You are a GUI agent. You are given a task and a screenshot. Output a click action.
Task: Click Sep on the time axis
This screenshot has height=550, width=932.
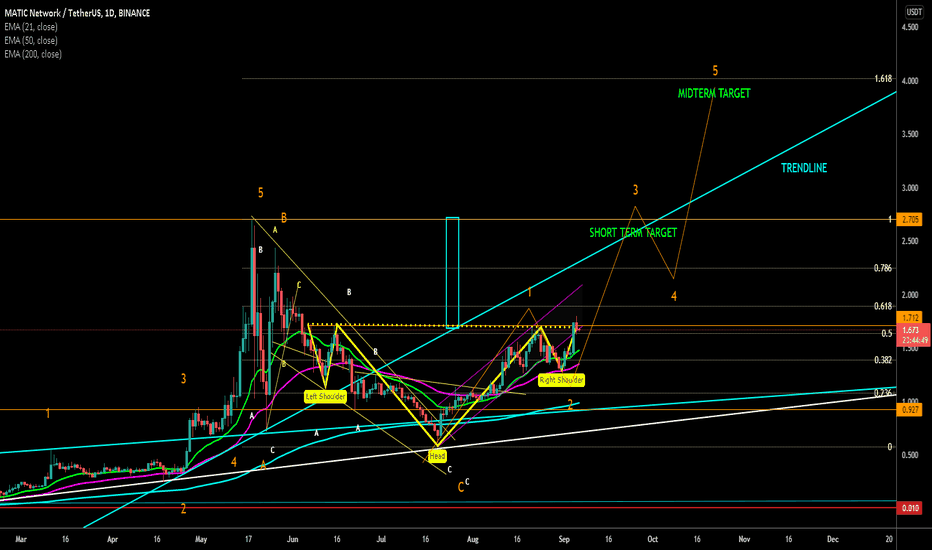coord(564,539)
